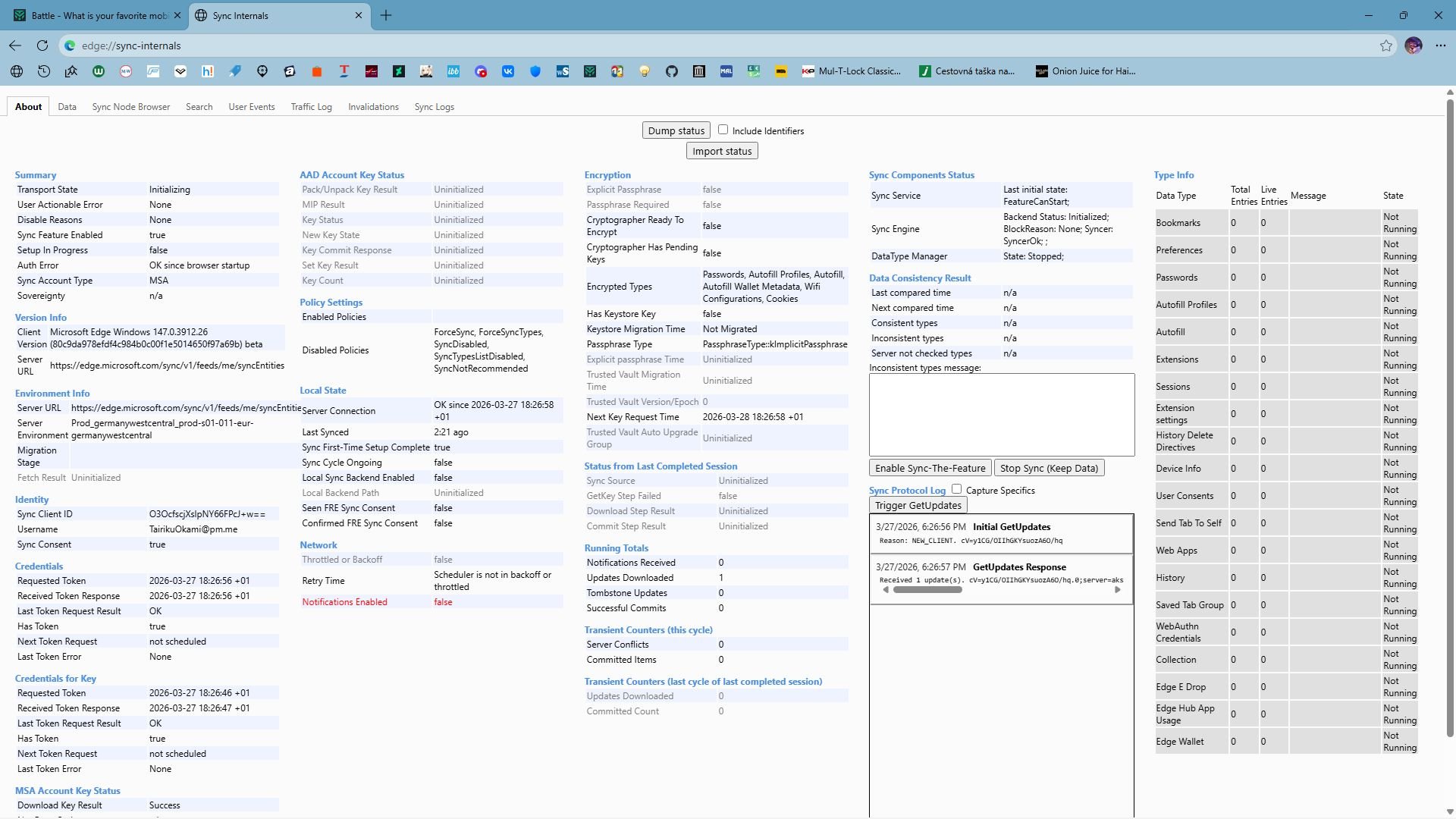Open the green W circle bookmark

tap(99, 71)
